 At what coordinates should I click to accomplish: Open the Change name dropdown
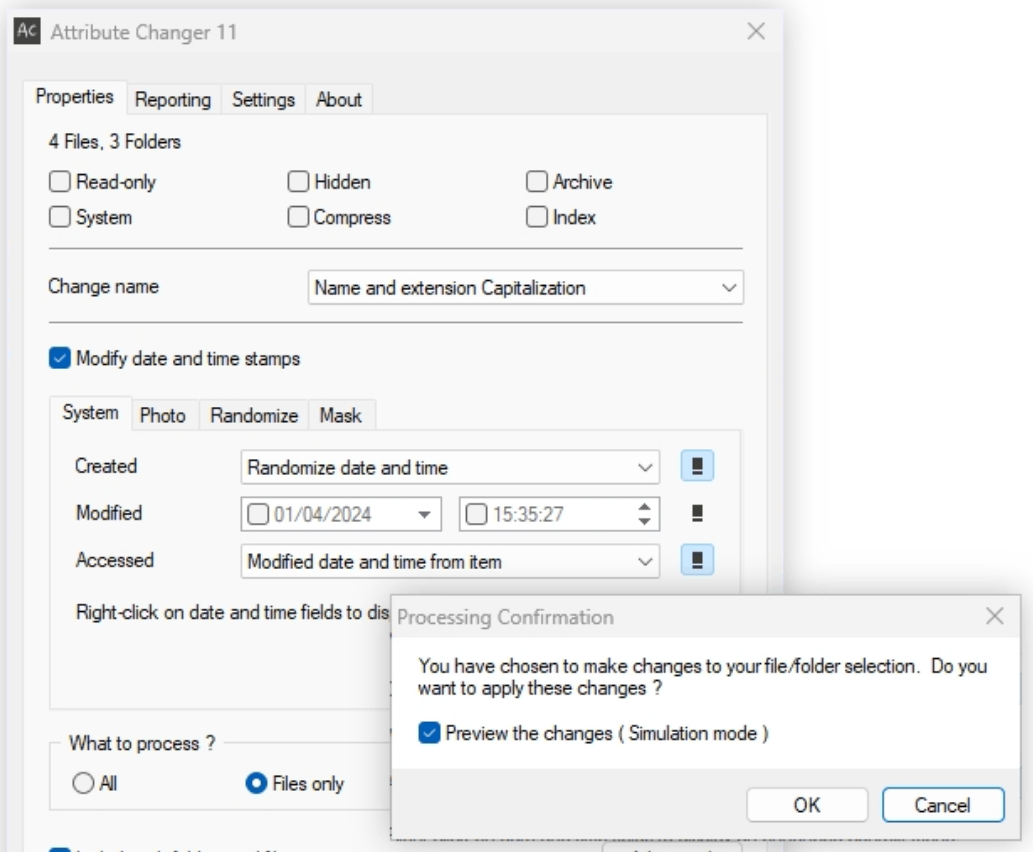526,287
